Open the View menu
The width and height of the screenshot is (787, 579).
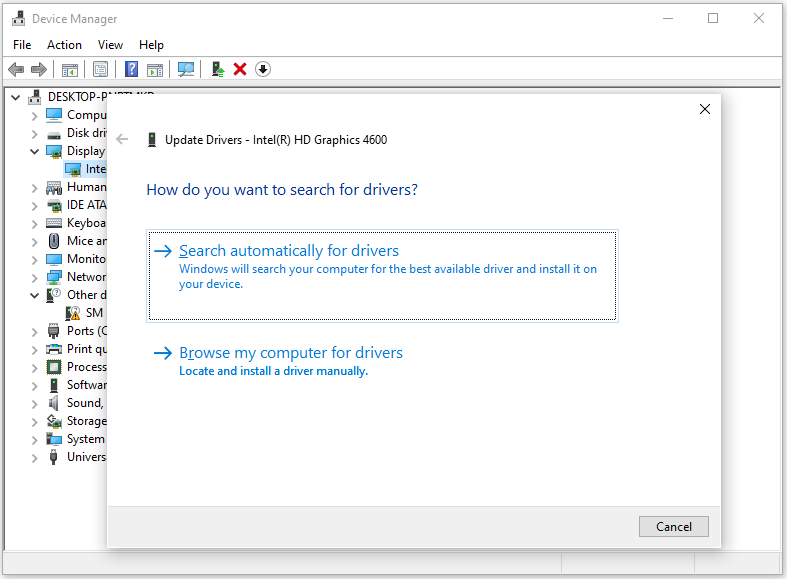tap(110, 45)
